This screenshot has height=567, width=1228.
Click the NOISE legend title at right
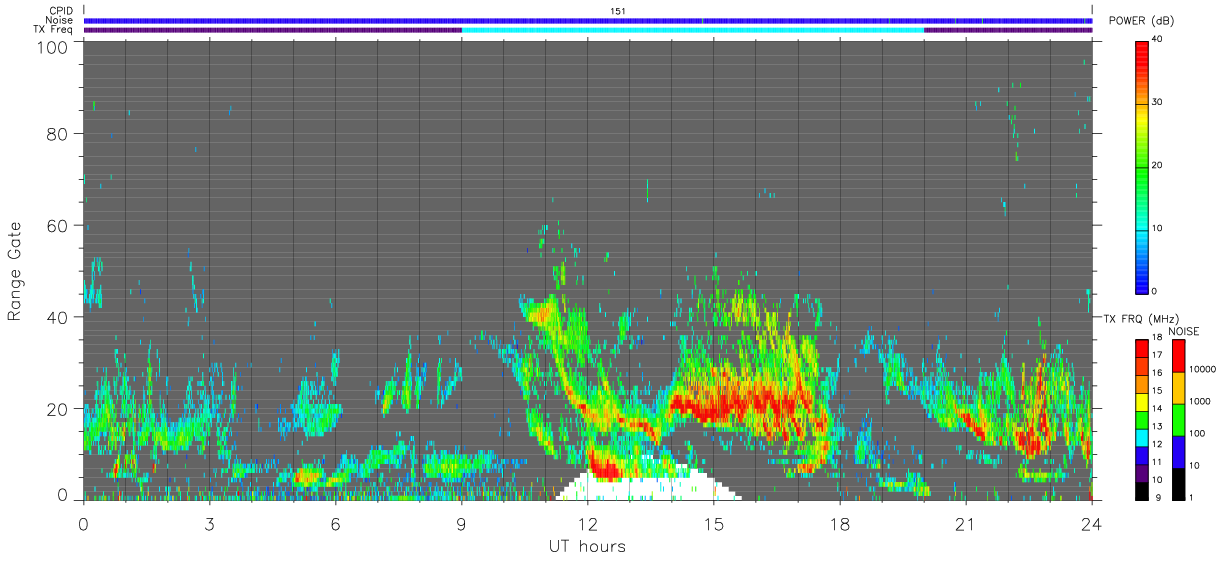point(1184,331)
